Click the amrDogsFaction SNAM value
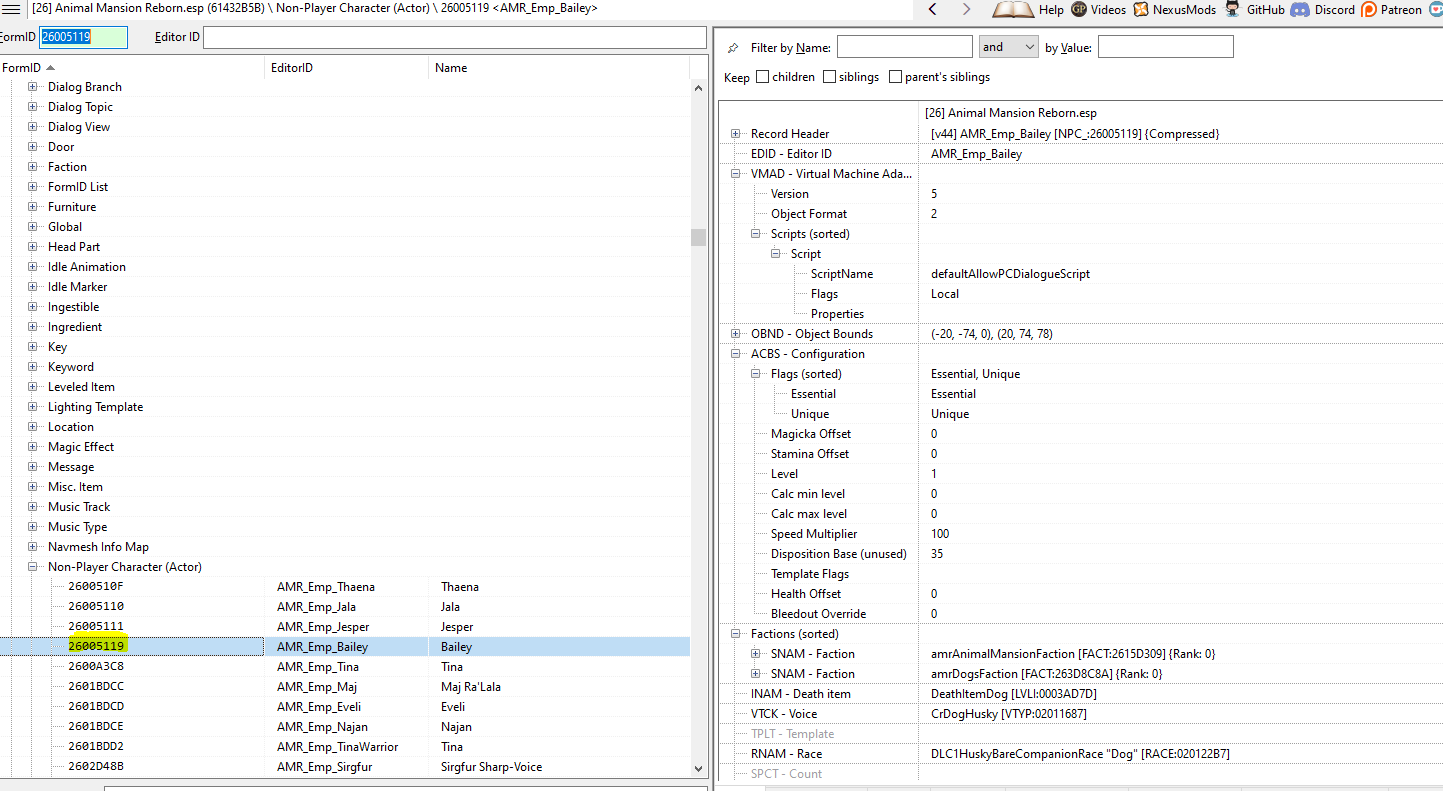Image resolution: width=1443 pixels, height=791 pixels. [1046, 674]
